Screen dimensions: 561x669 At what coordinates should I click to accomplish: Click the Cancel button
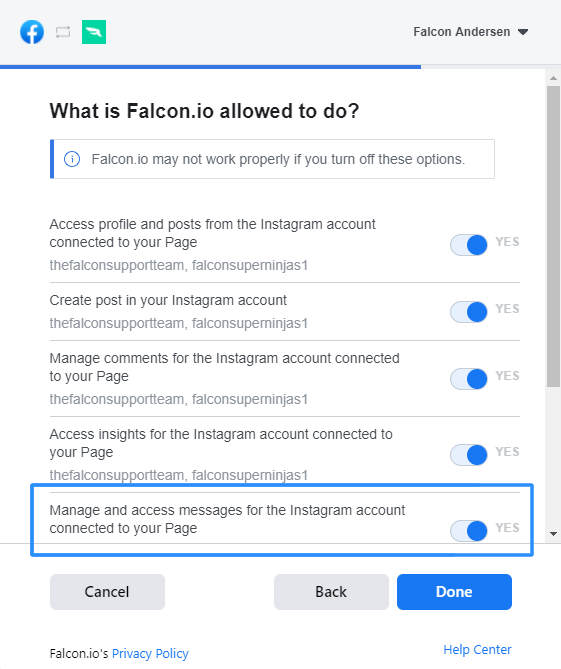point(107,592)
